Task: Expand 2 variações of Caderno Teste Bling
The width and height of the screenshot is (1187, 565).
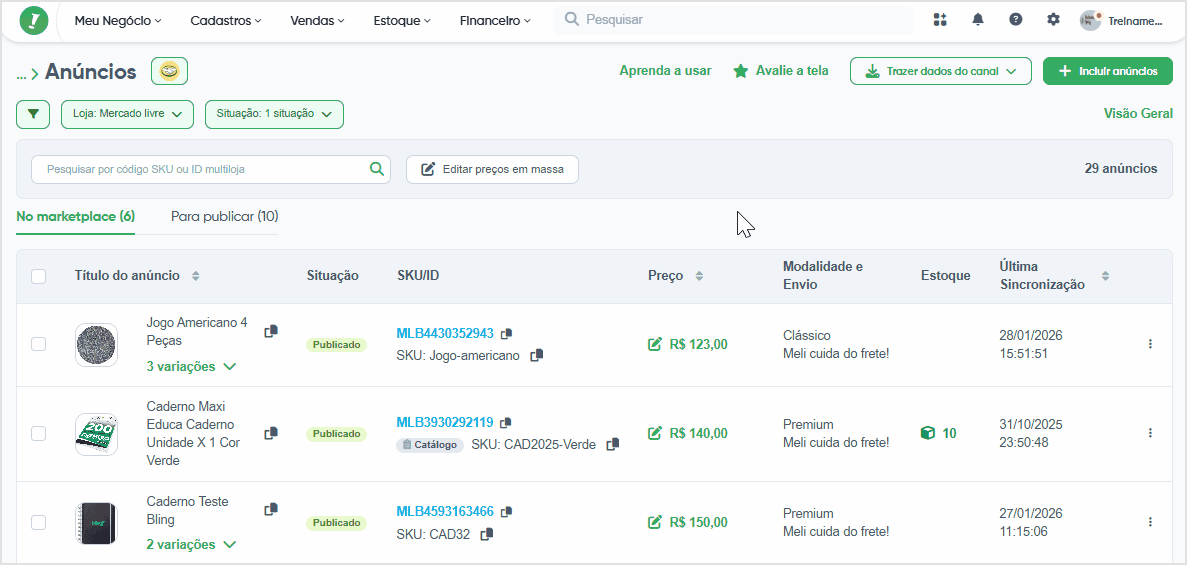Action: pyautogui.click(x=192, y=545)
